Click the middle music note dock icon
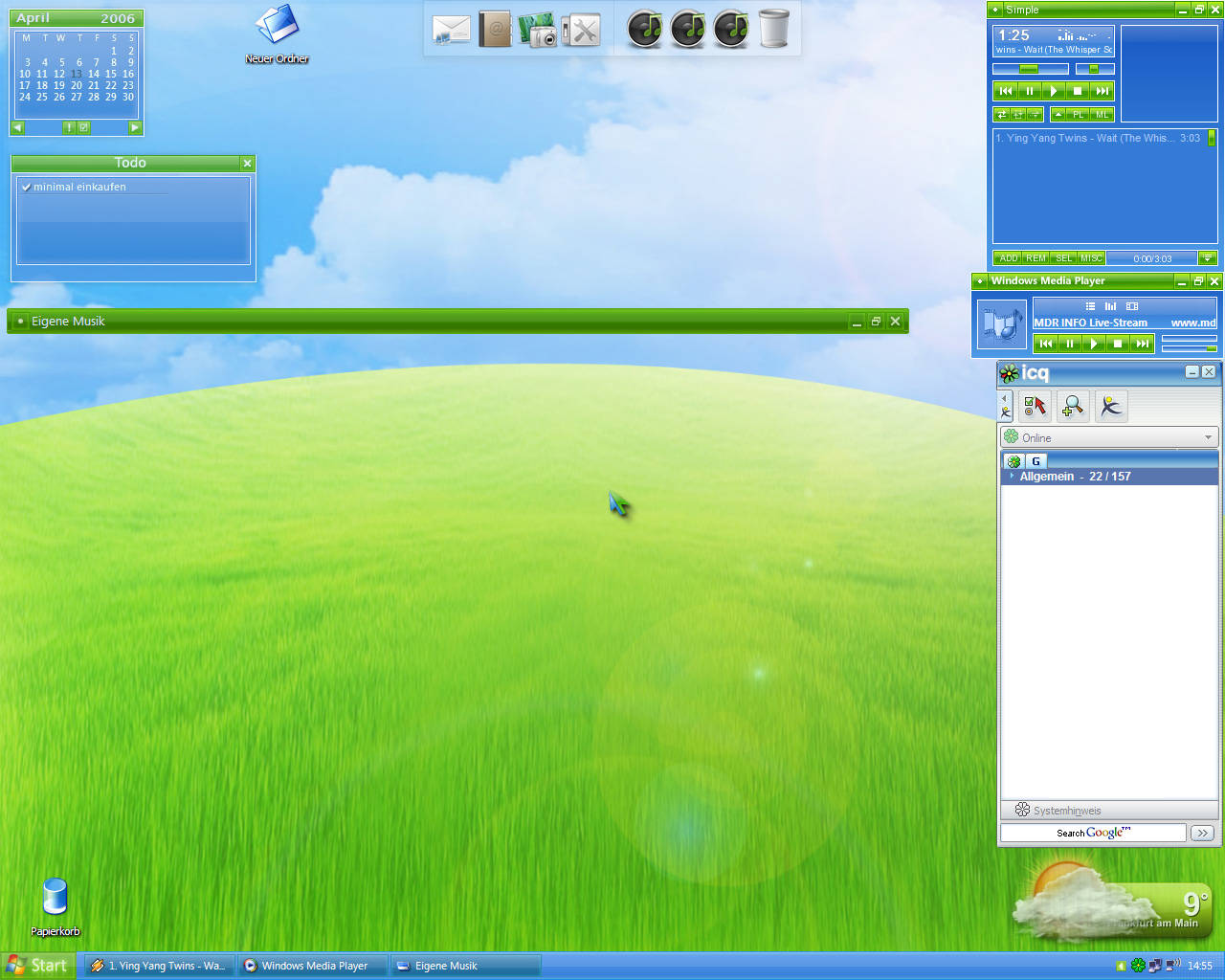 coord(688,29)
